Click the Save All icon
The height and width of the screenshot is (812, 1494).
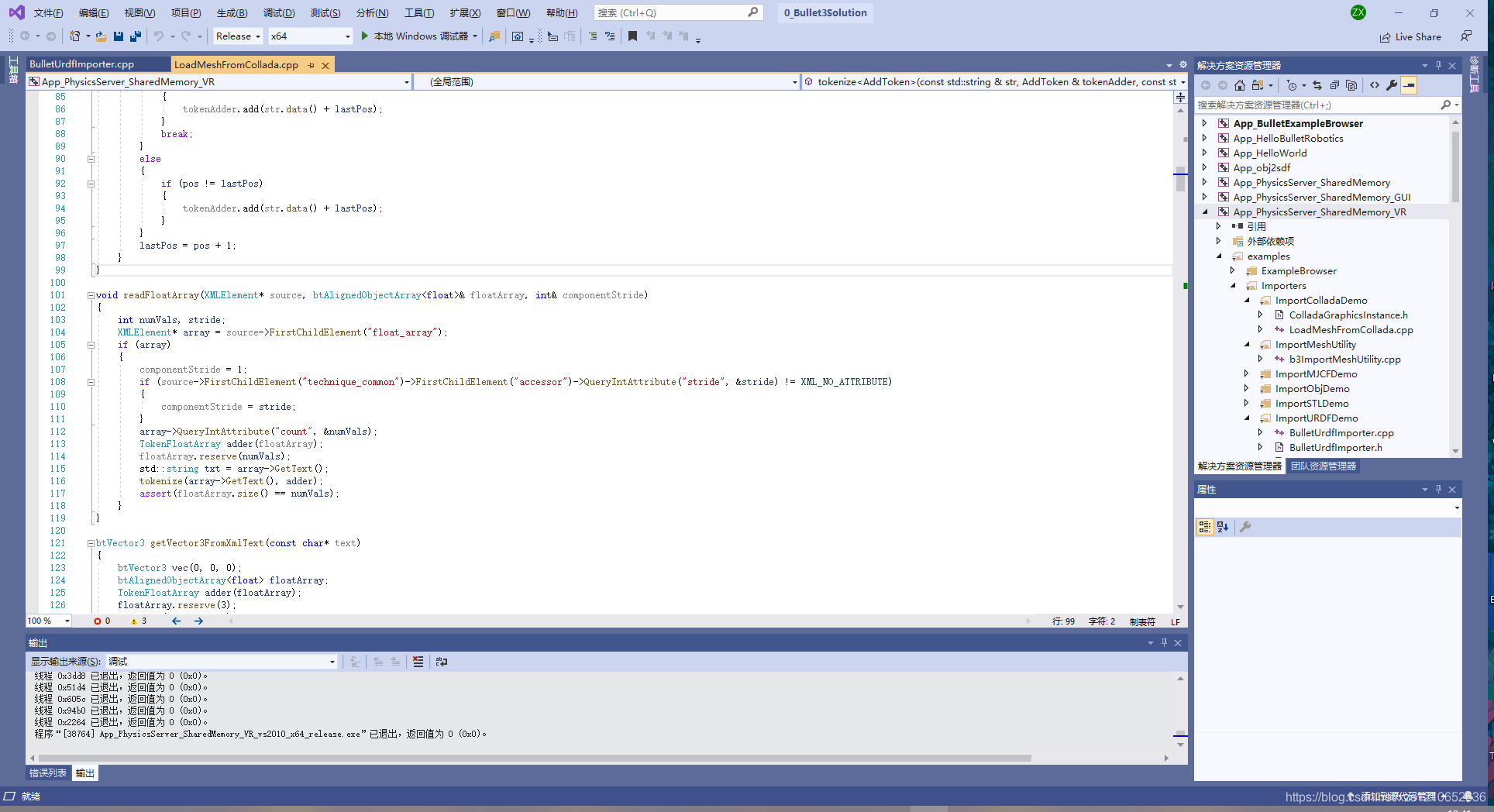pos(135,36)
